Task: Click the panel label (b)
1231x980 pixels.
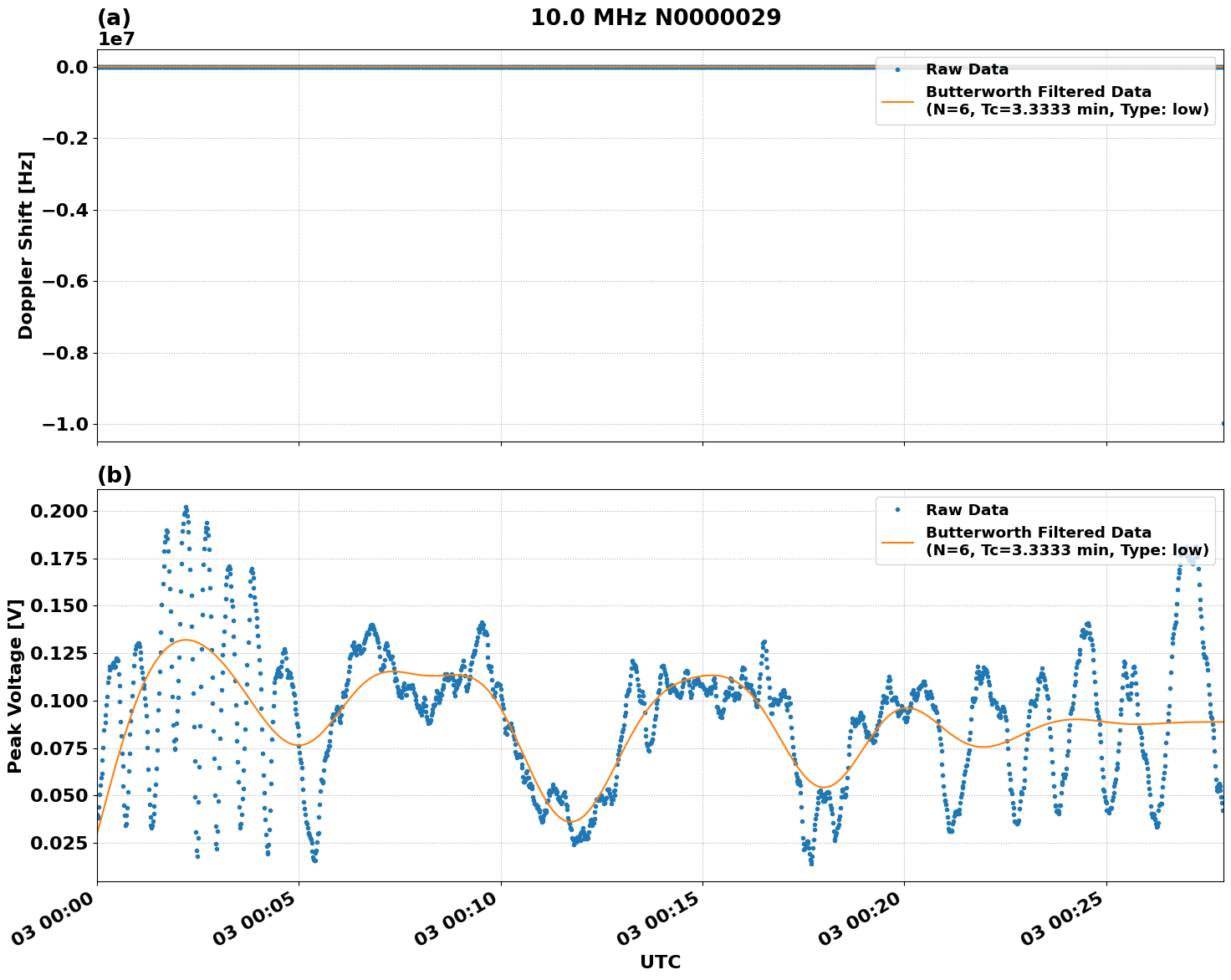Action: [x=115, y=475]
